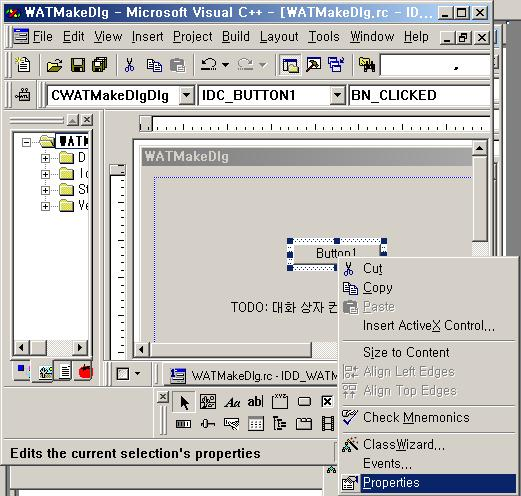Select the Slider control tool
Image resolution: width=521 pixels, height=496 pixels.
point(208,424)
